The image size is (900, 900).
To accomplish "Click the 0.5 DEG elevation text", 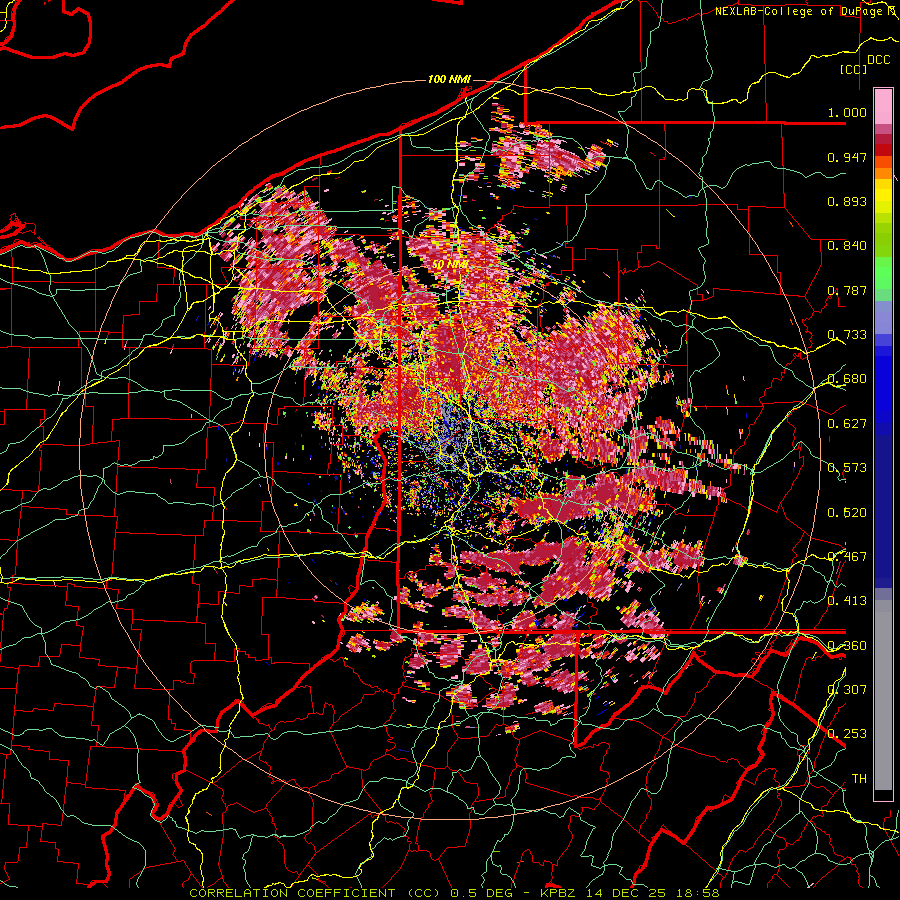I will click(x=480, y=893).
